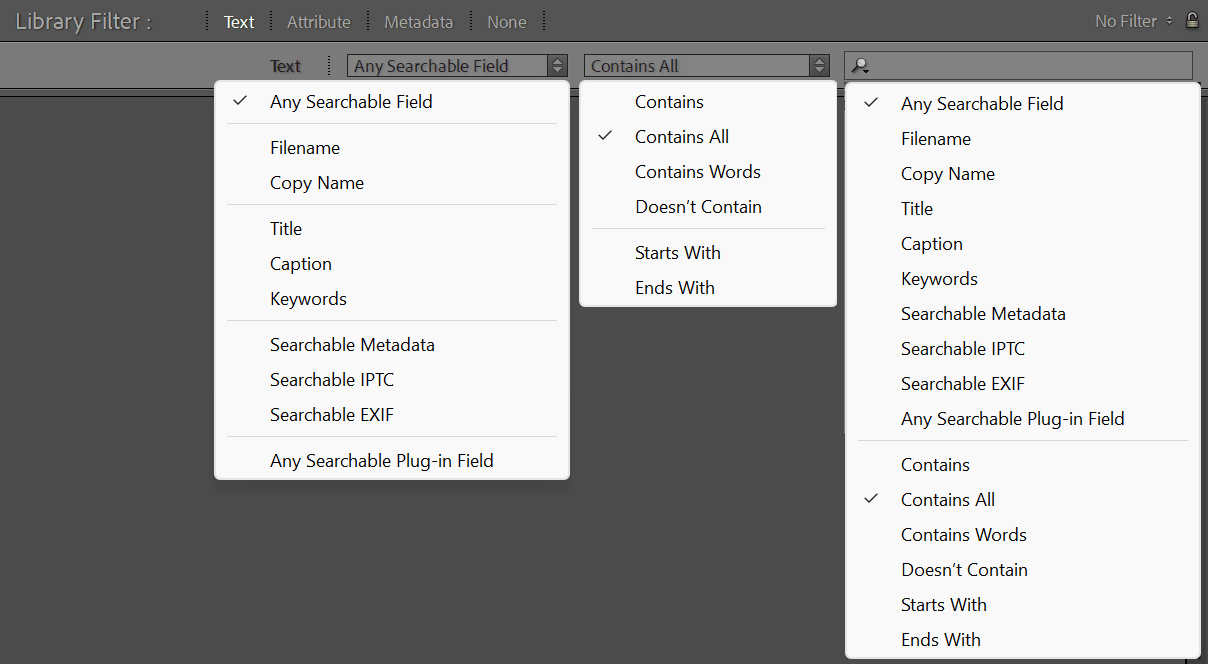Click the magnifier icon in search box
Image resolution: width=1208 pixels, height=664 pixels.
click(860, 66)
